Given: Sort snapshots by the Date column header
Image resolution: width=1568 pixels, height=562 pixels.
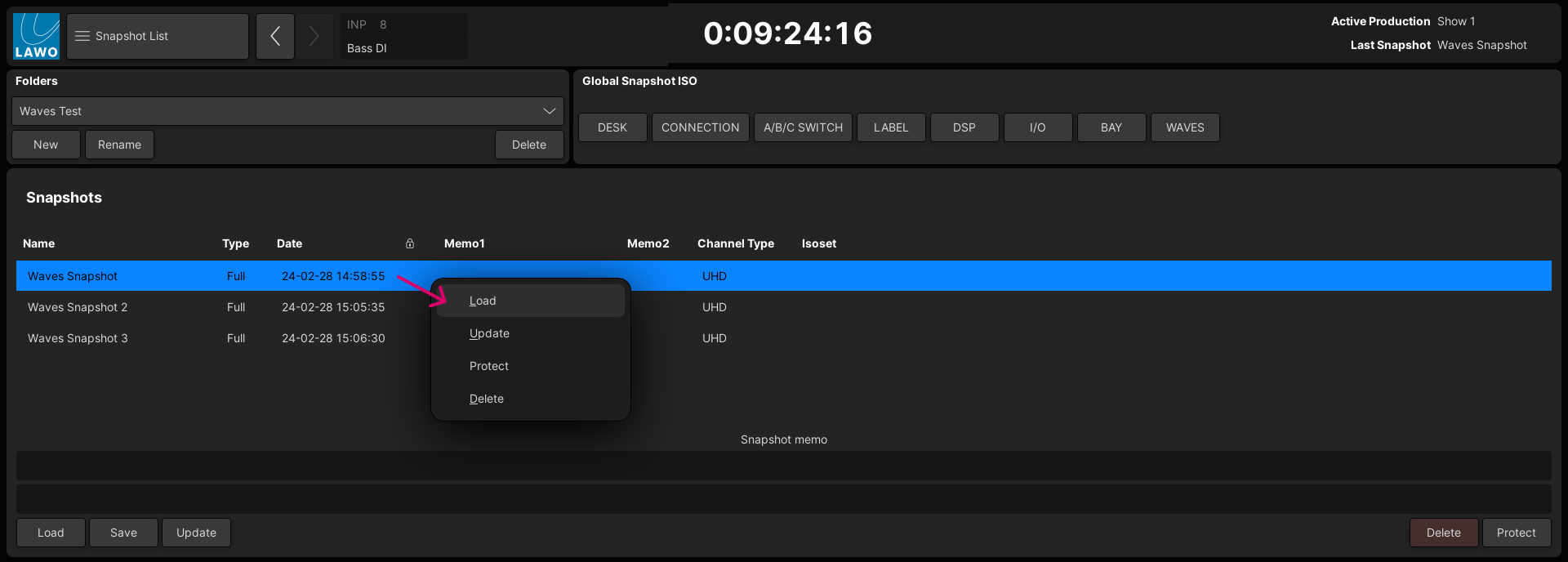Looking at the screenshot, I should [289, 243].
